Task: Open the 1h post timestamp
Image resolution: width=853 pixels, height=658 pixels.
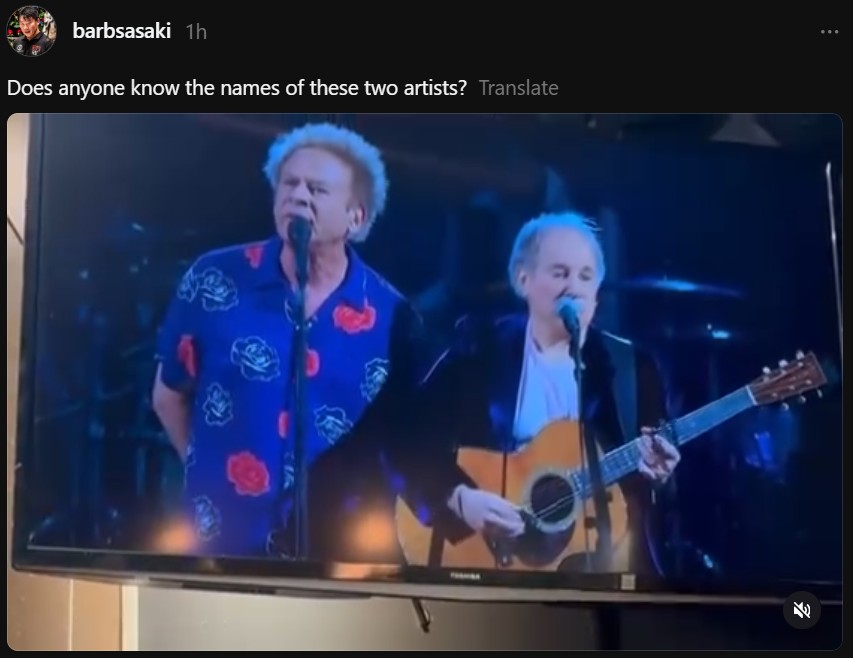Action: [x=196, y=32]
